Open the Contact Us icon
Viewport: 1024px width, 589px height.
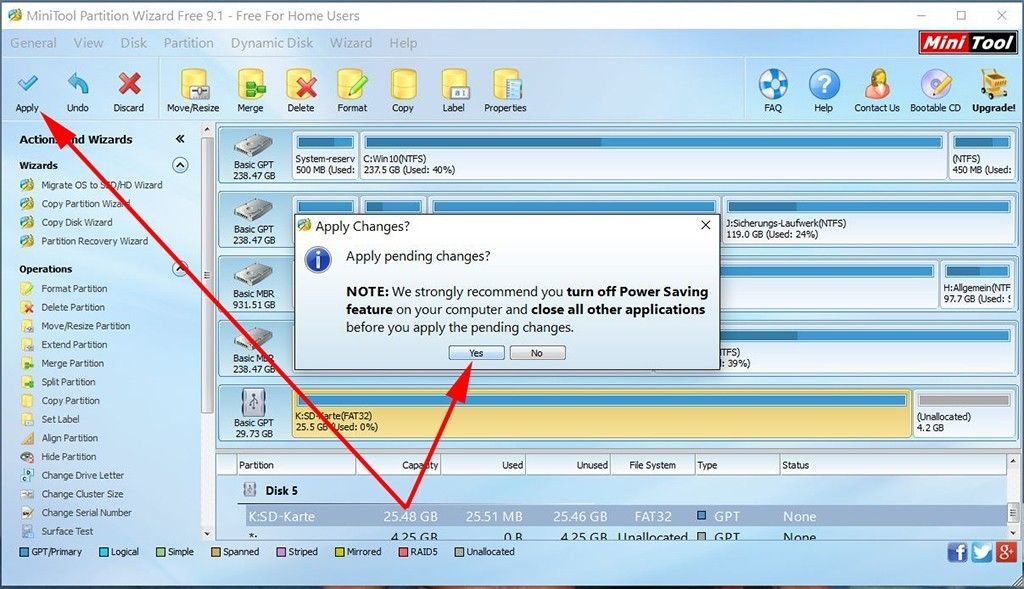coord(877,84)
